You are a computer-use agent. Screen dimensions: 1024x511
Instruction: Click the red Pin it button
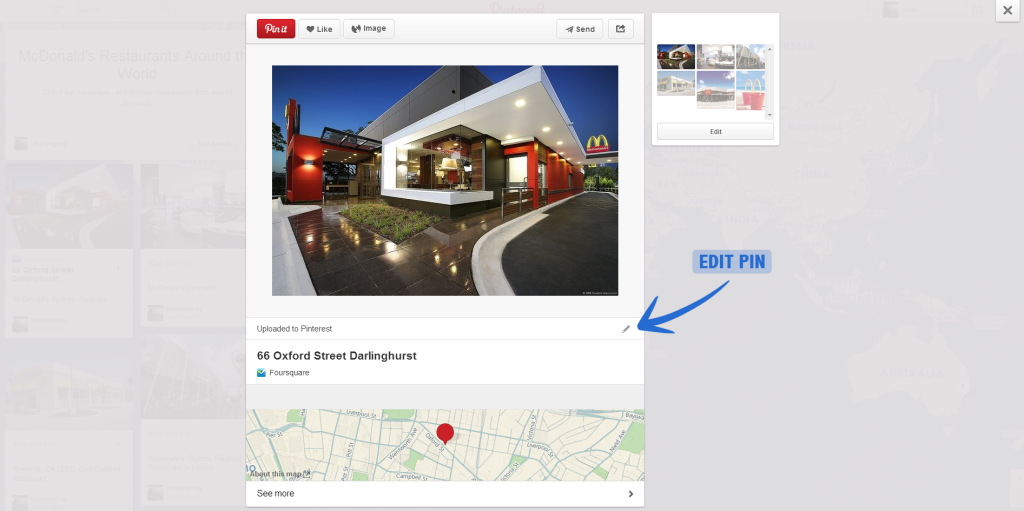pos(276,29)
